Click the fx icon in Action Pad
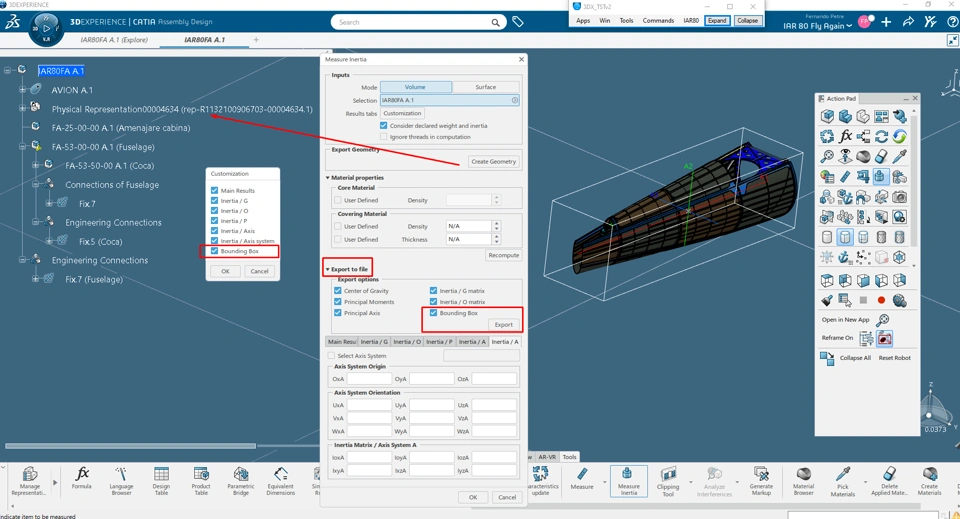This screenshot has width=960, height=519. (x=845, y=136)
